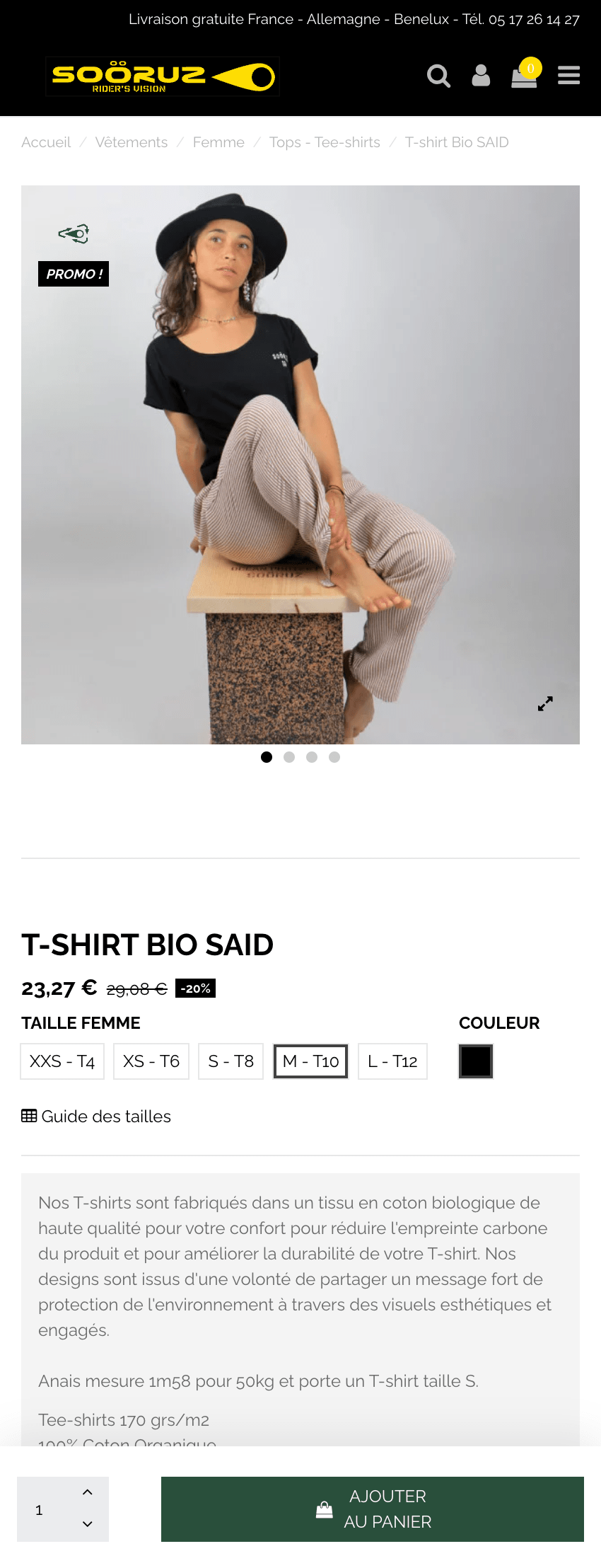This screenshot has width=601, height=1568.
Task: Show the second product image dot
Action: click(x=289, y=757)
